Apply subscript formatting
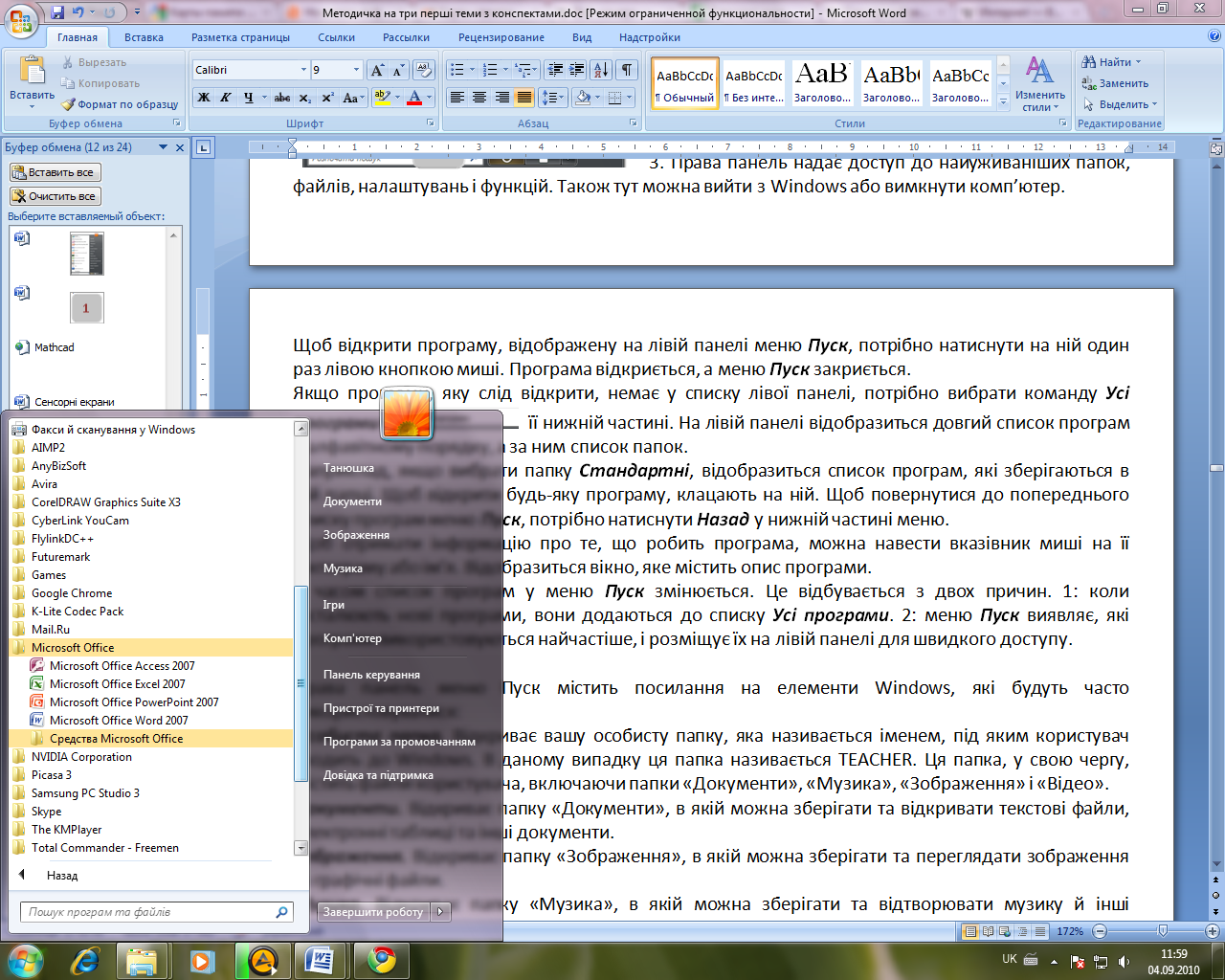The height and width of the screenshot is (980, 1225). (304, 98)
